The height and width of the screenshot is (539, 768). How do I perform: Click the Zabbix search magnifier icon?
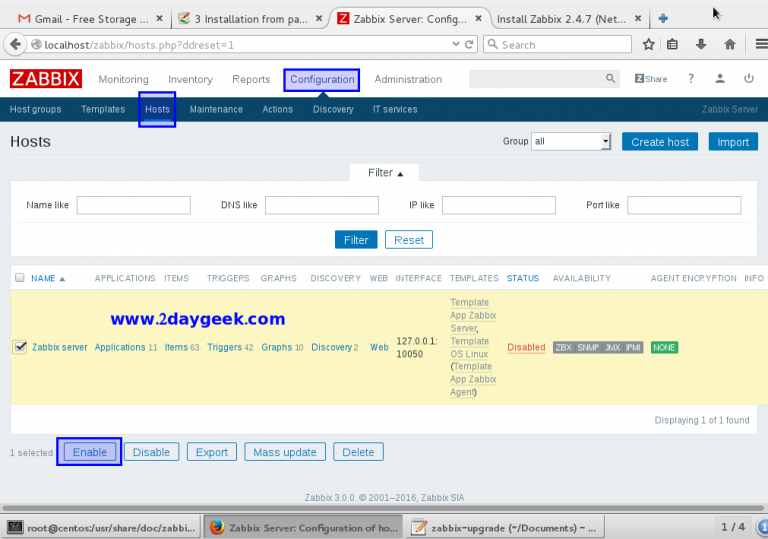pos(611,79)
